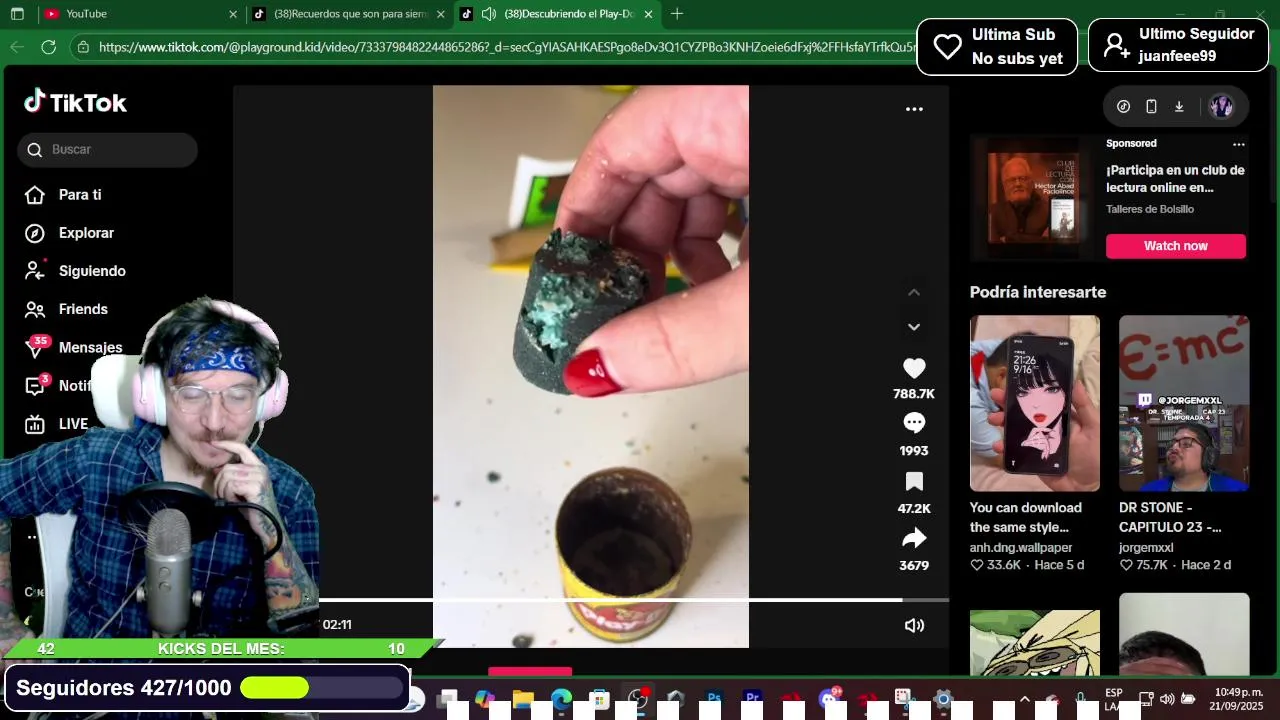Open the tab actions menu icon
Screen dimensions: 1280x720
[x=17, y=14]
